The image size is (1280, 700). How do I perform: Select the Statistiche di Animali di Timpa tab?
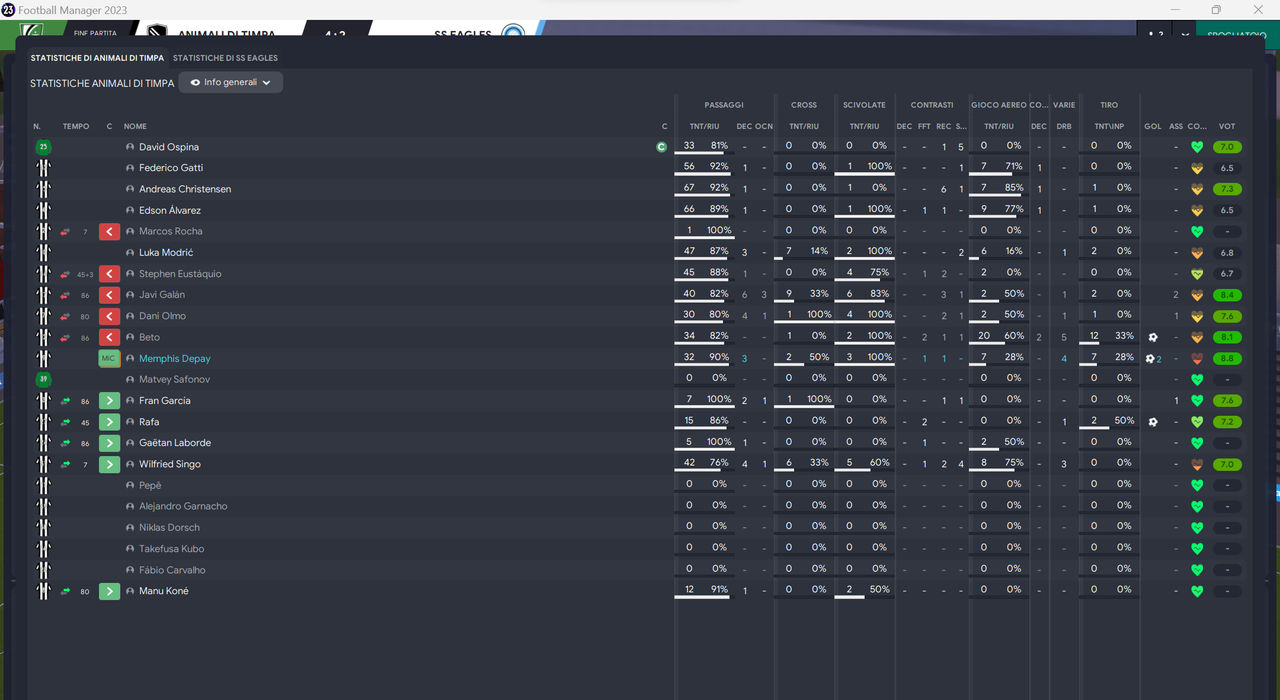click(x=97, y=58)
